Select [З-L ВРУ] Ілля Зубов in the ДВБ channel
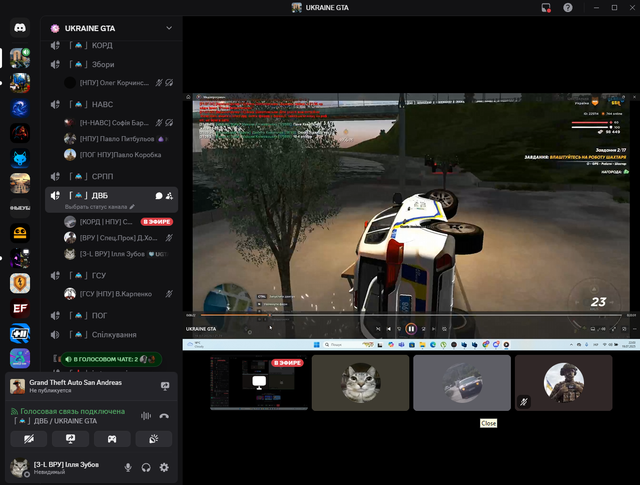Image resolution: width=640 pixels, height=485 pixels. [x=118, y=254]
